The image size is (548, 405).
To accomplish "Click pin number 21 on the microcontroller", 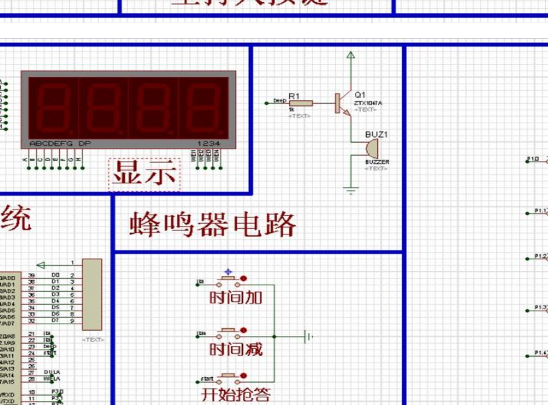I will coord(31,334).
